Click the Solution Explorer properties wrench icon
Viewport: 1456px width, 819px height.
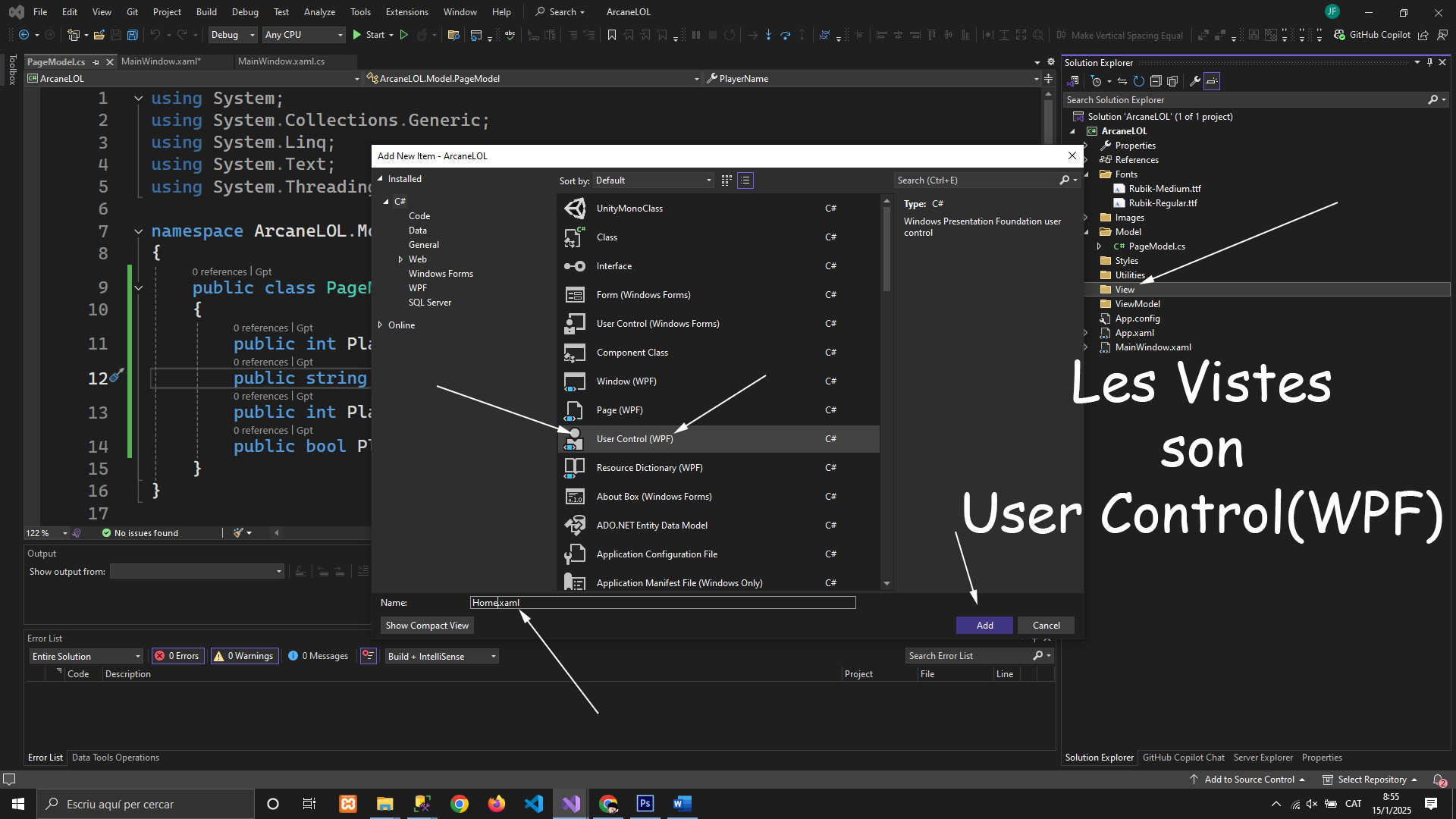[1194, 81]
